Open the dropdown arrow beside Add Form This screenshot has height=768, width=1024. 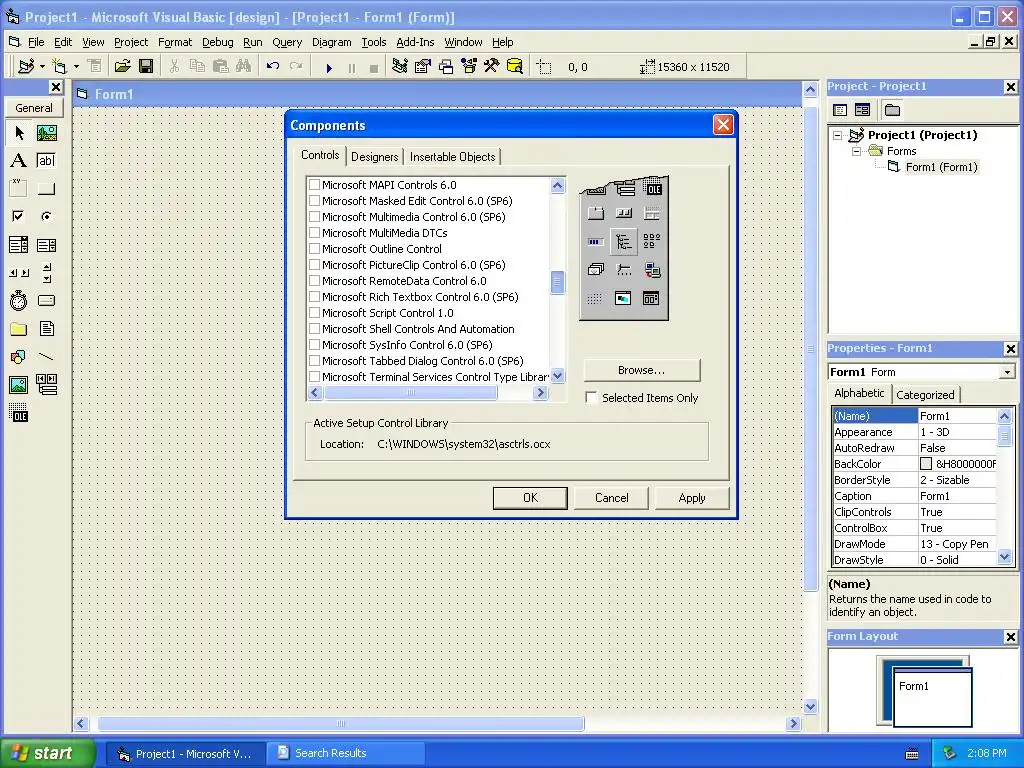[x=76, y=67]
